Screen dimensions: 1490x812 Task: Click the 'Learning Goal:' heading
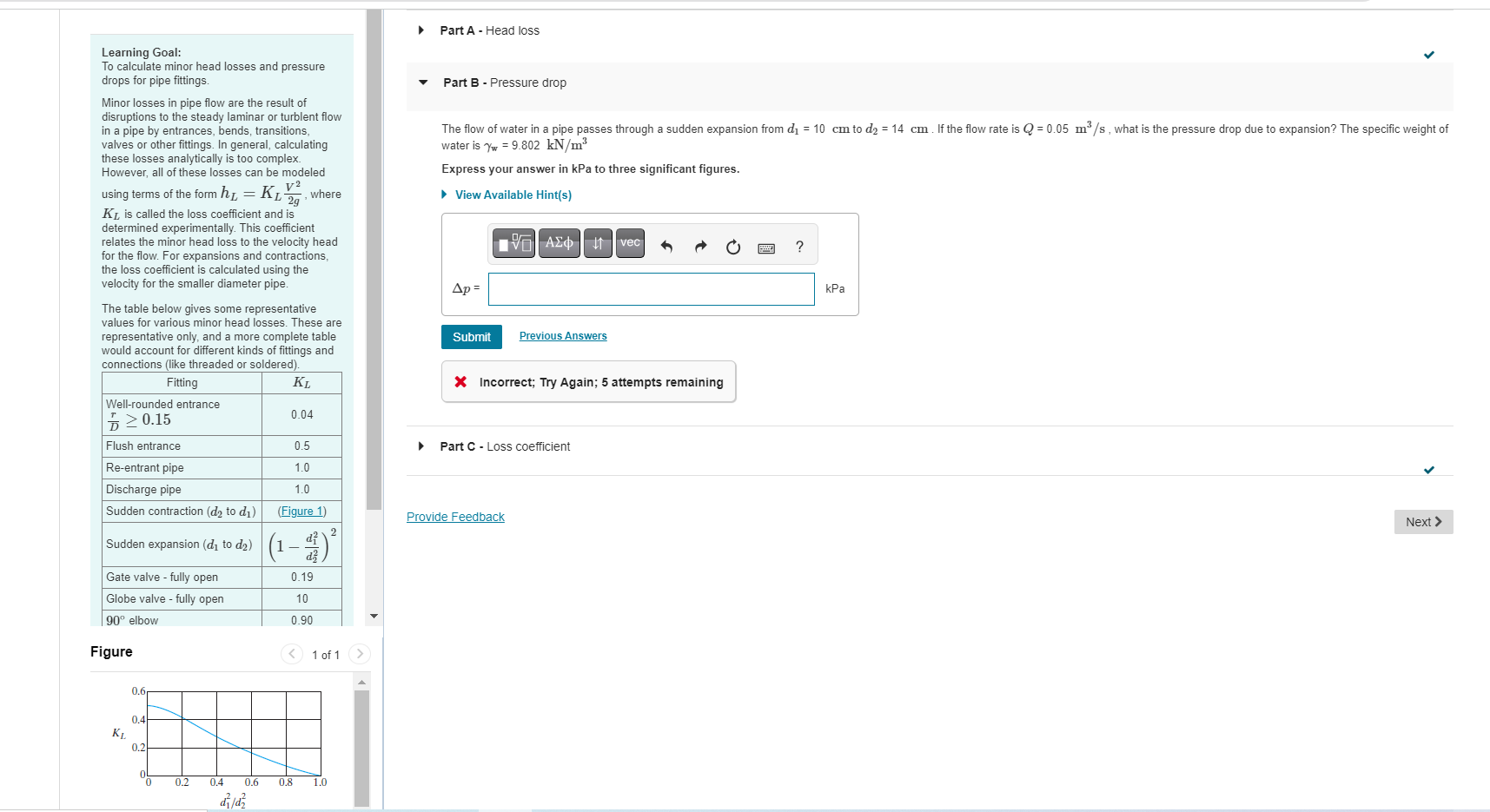coord(142,52)
